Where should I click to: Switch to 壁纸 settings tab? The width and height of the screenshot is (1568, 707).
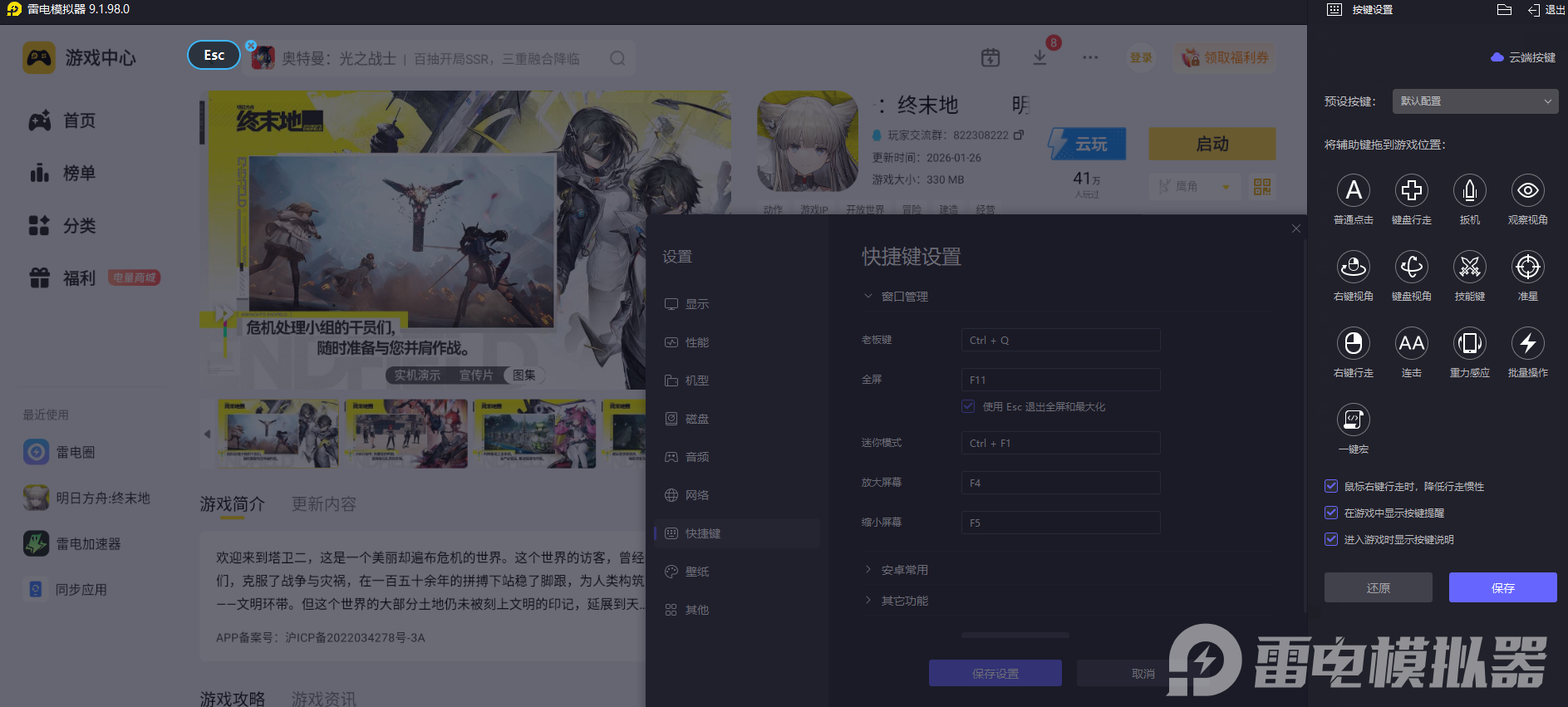737,572
